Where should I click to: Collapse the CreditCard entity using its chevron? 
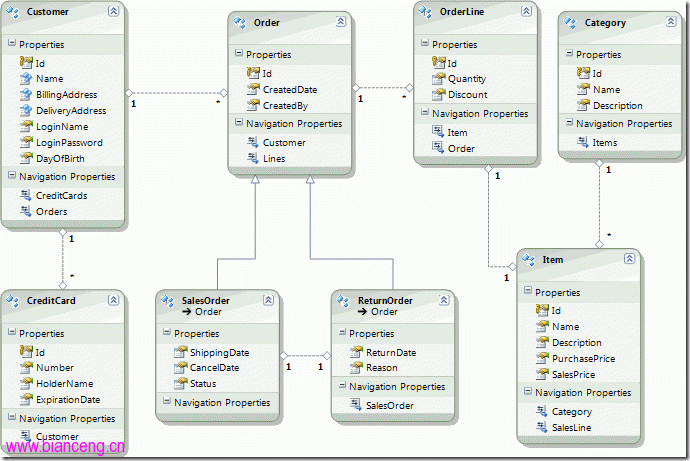114,300
